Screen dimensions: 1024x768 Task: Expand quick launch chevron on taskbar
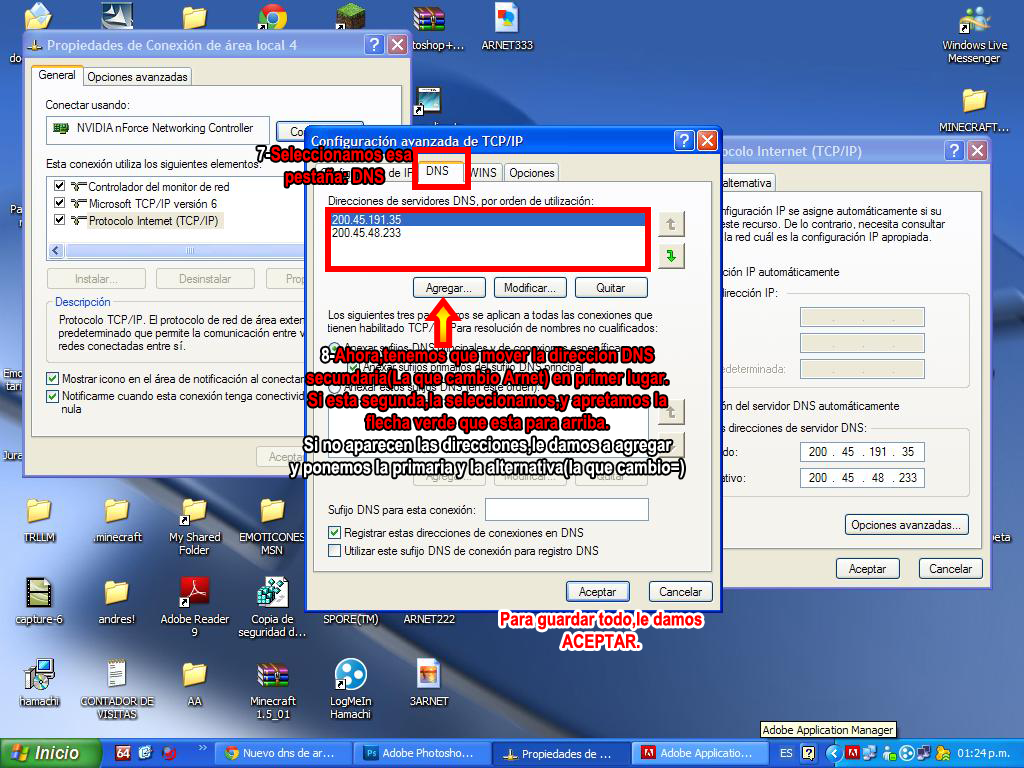click(202, 748)
